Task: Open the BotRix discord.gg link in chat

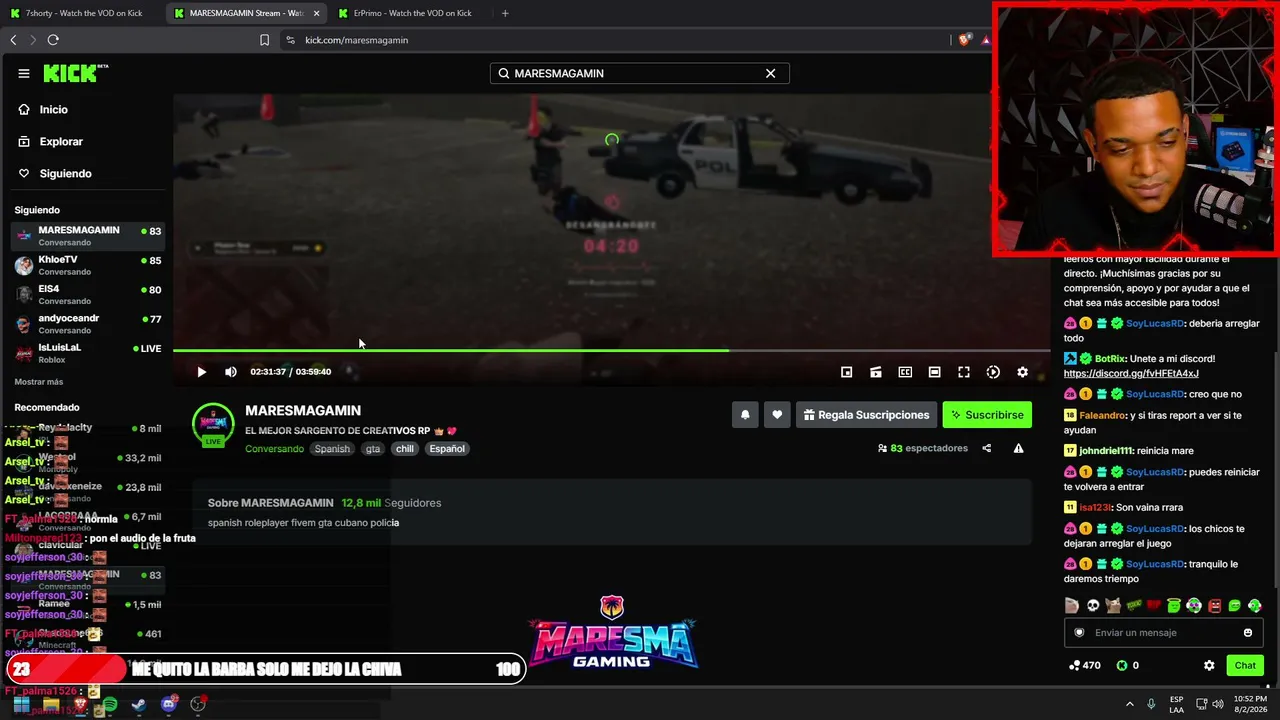Action: 1131,374
